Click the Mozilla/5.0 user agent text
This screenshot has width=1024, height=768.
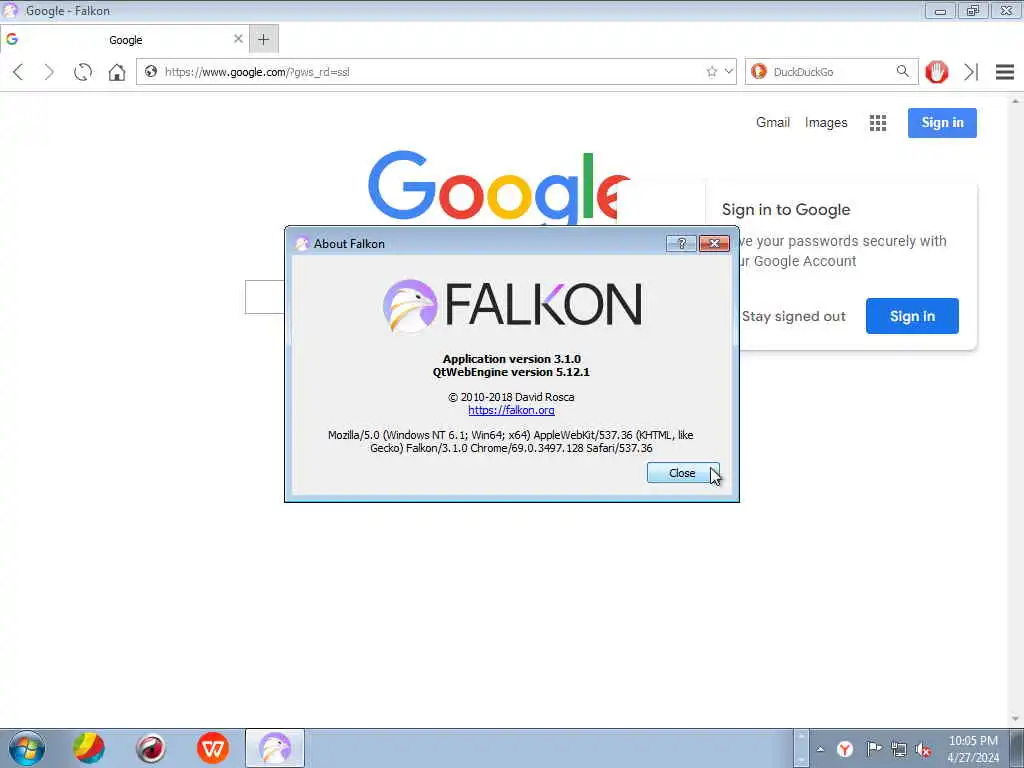[x=511, y=441]
